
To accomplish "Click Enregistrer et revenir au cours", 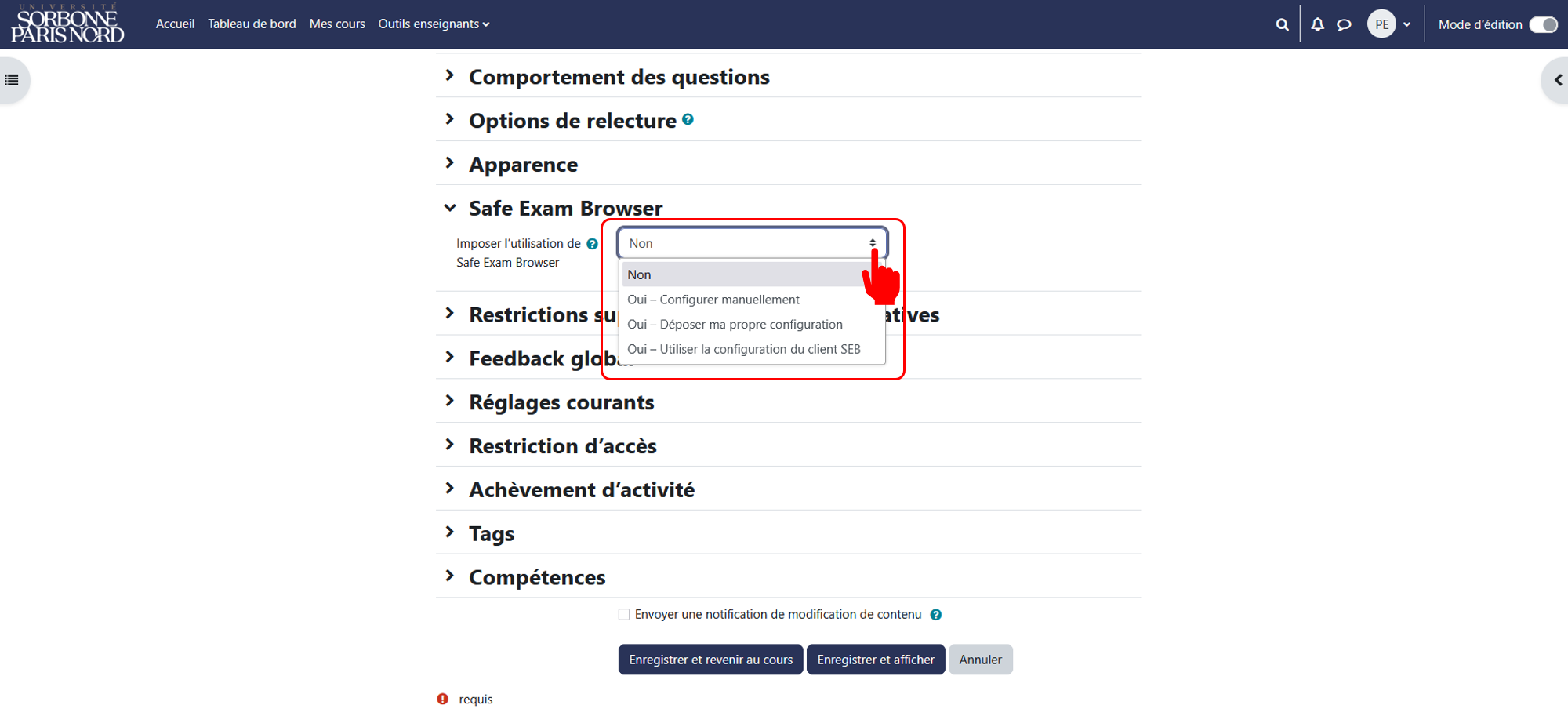I will (x=710, y=660).
